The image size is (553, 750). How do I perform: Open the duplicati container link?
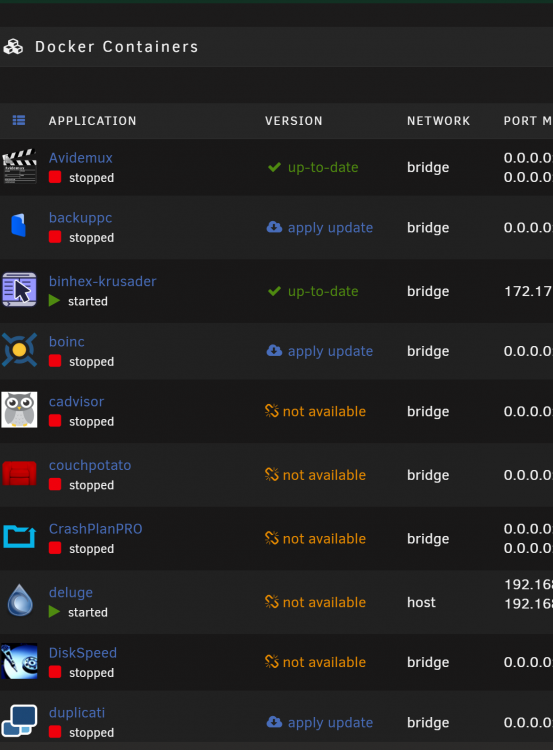tap(77, 713)
